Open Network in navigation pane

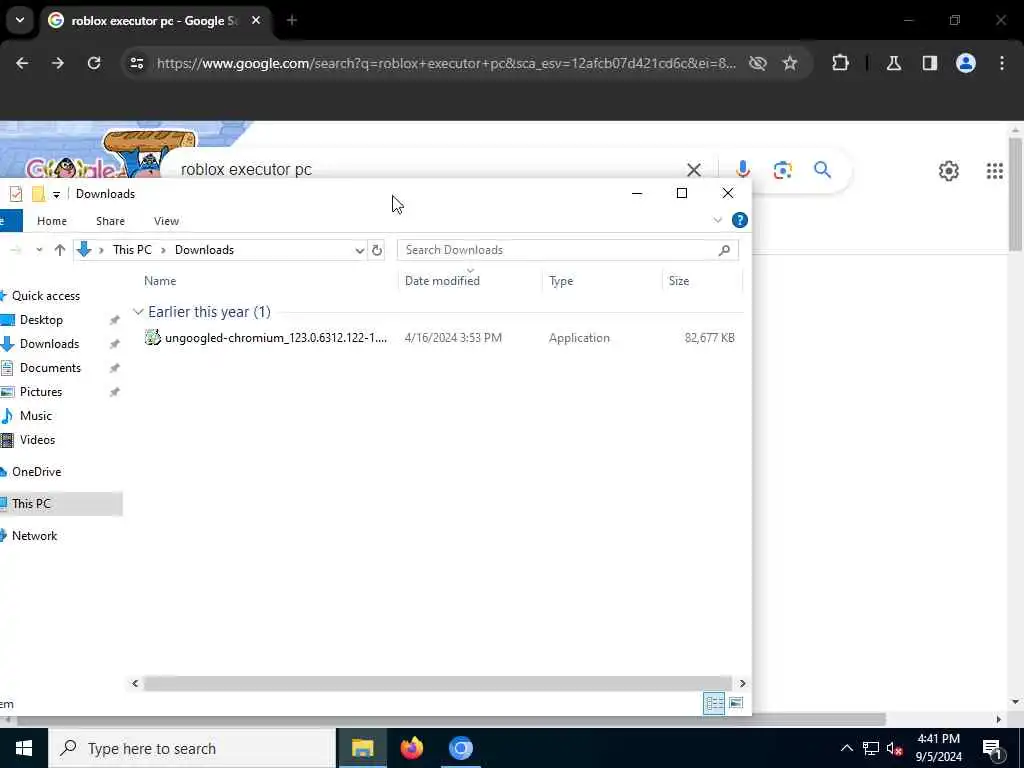pyautogui.click(x=34, y=536)
